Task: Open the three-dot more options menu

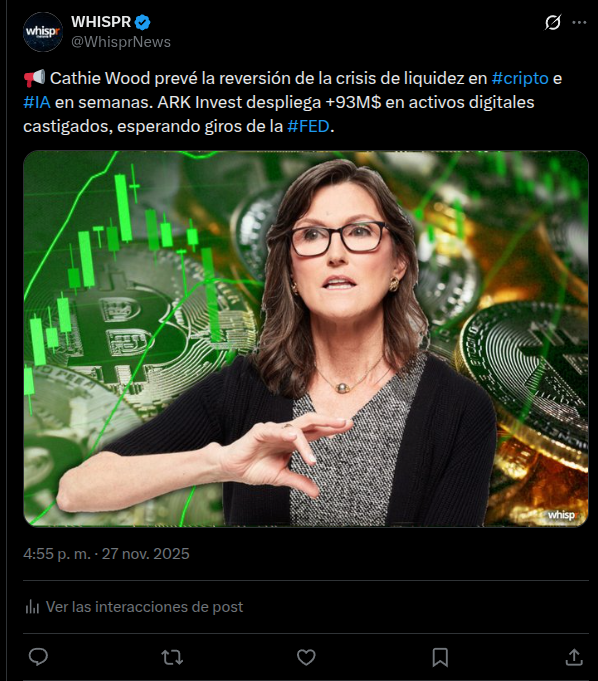Action: pyautogui.click(x=579, y=22)
